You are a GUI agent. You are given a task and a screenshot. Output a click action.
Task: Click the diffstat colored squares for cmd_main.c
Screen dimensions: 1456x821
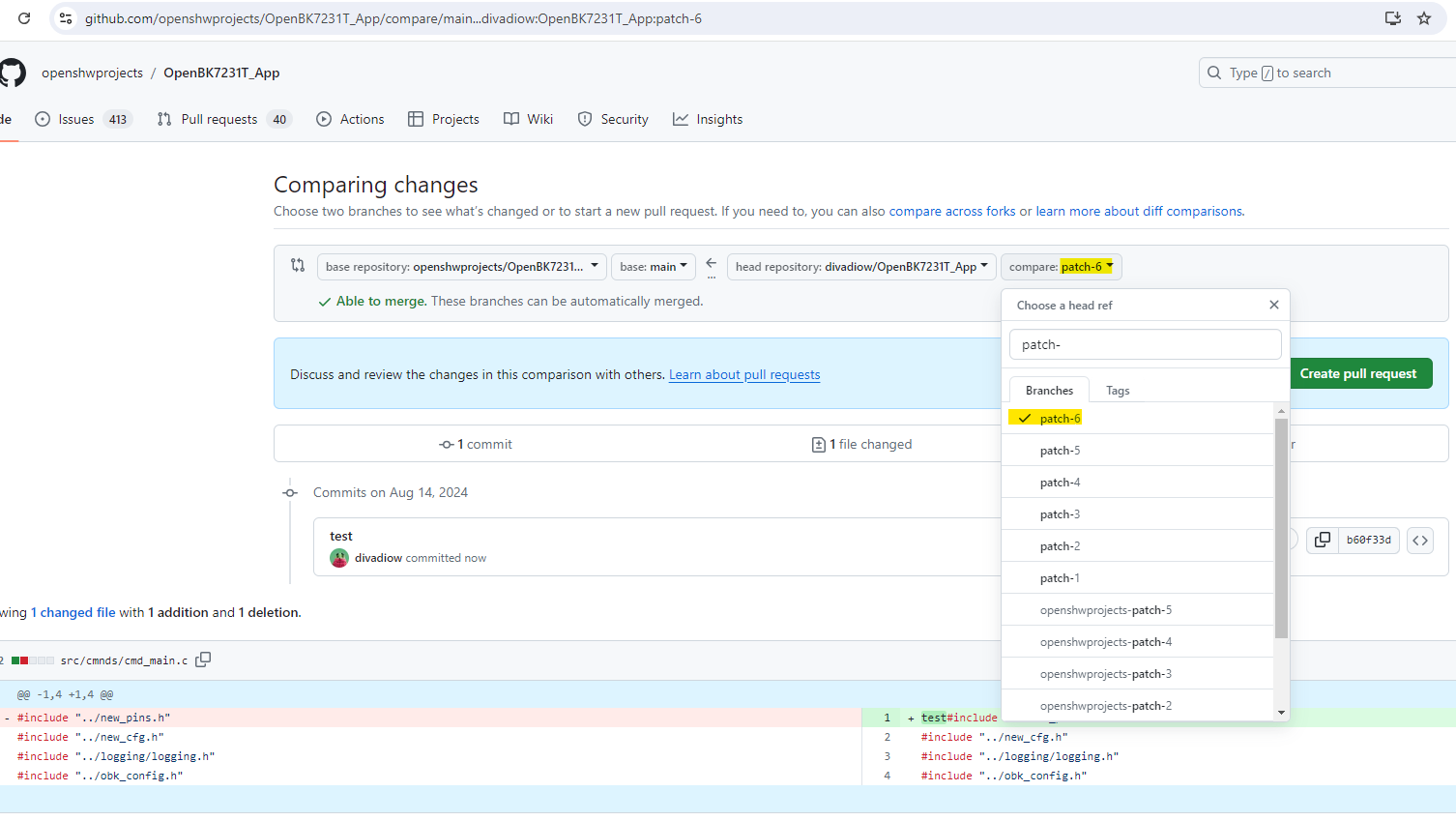[x=33, y=660]
